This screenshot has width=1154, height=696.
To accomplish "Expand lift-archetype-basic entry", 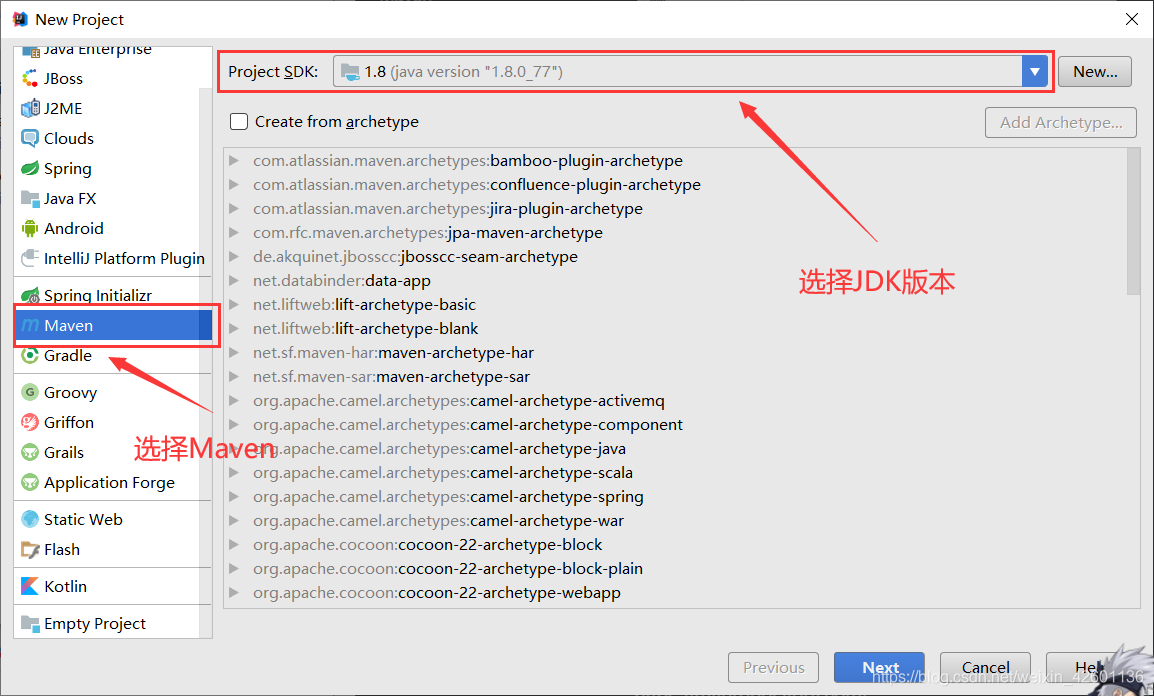I will click(234, 305).
